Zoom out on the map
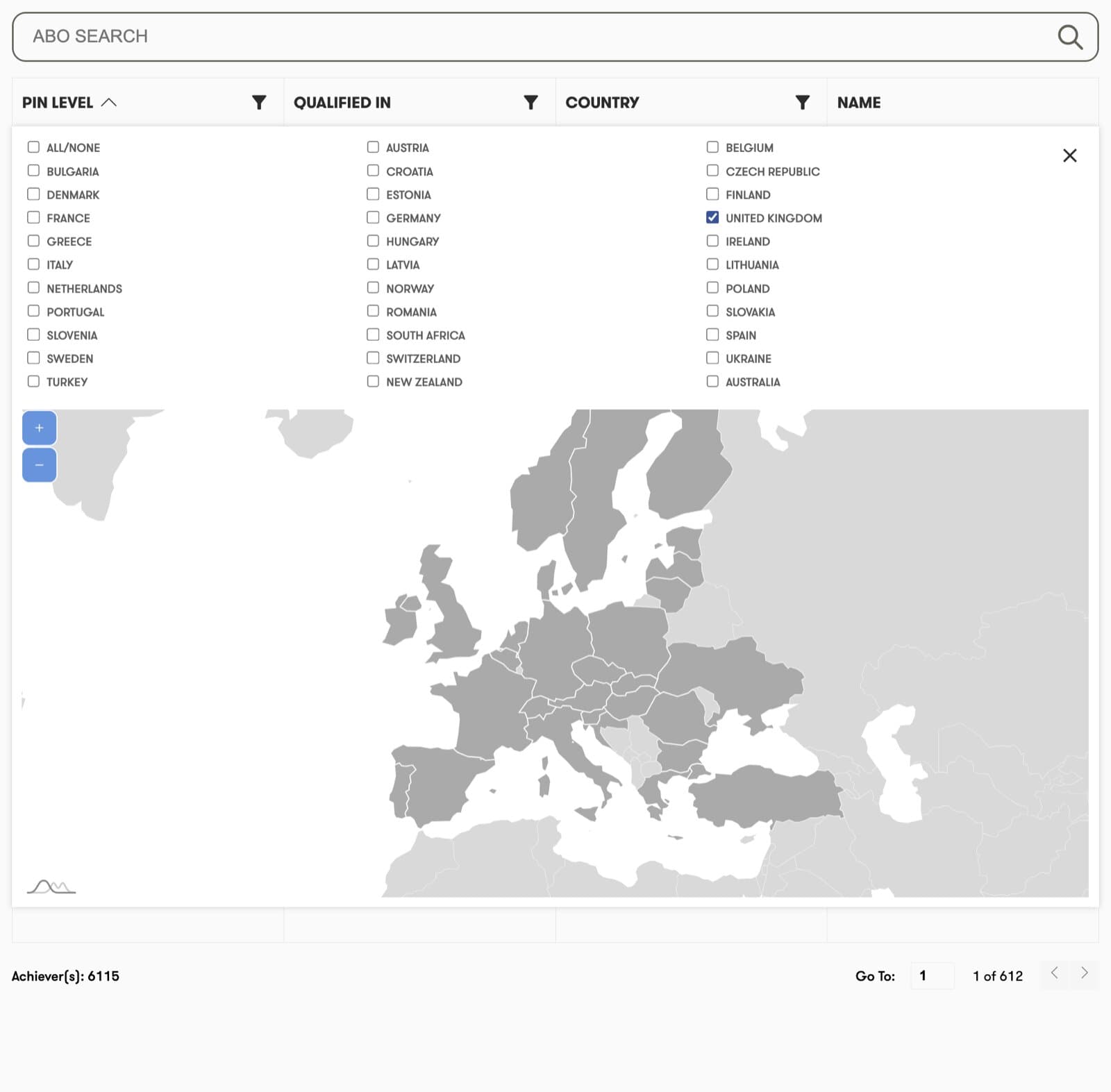Screen dimensions: 1111x1092 coord(40,465)
